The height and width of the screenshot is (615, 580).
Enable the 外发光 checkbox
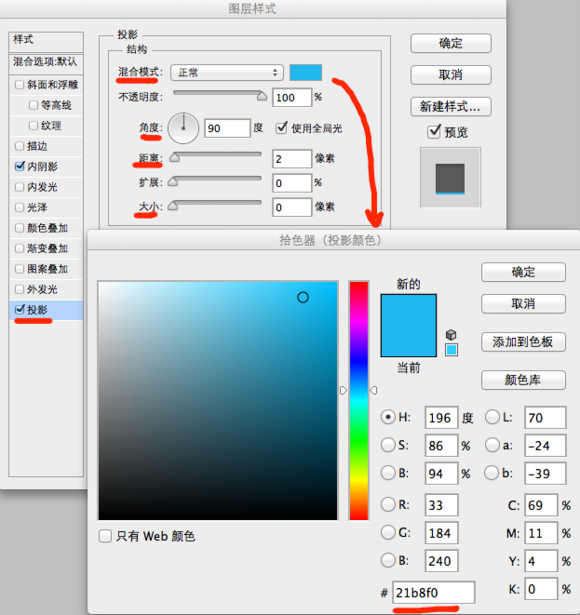click(x=19, y=289)
